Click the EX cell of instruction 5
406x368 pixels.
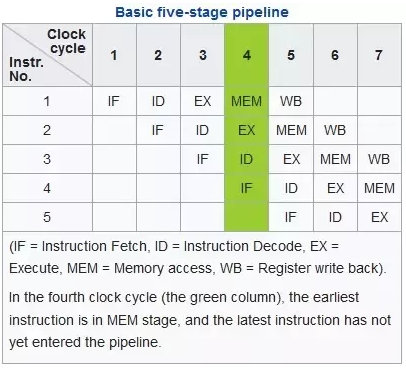tap(379, 217)
